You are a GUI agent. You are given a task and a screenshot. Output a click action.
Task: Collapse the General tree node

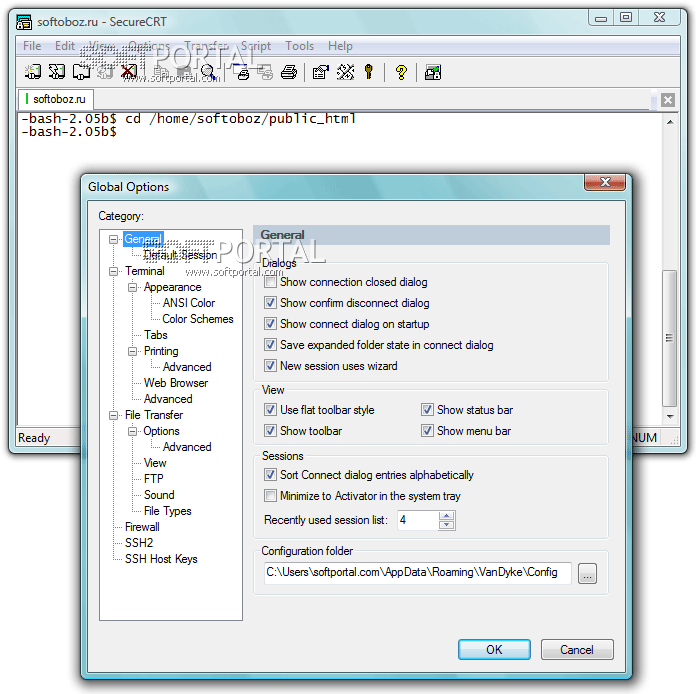(114, 239)
